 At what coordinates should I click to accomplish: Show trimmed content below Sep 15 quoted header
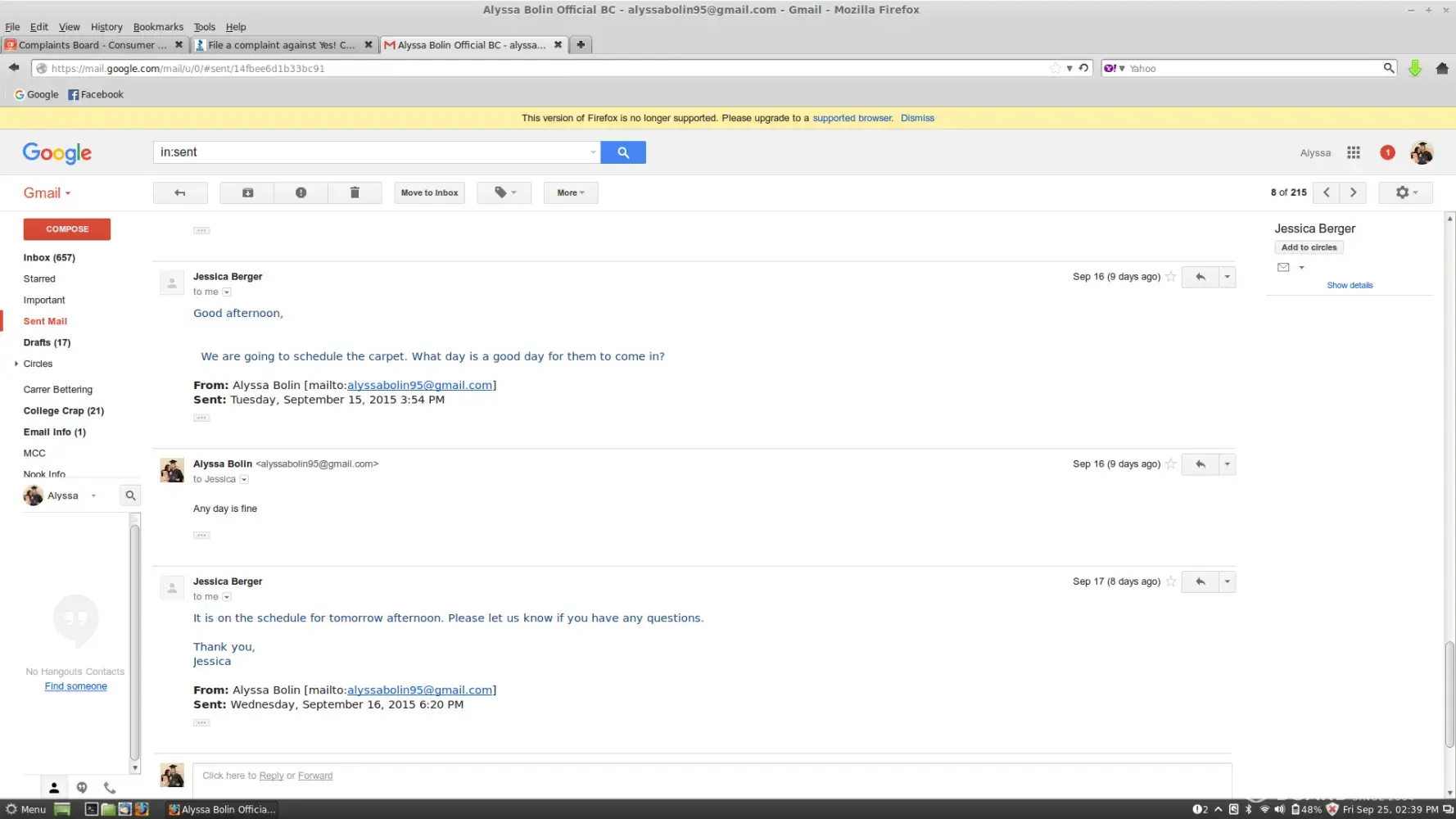[x=201, y=419]
